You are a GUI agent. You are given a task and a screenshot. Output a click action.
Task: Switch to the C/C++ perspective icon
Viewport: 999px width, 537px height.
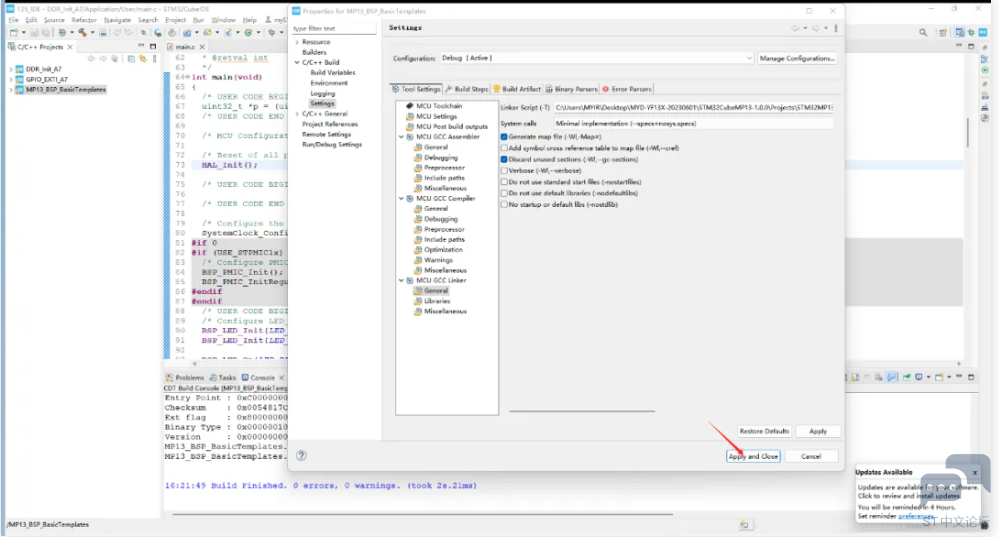[x=960, y=32]
